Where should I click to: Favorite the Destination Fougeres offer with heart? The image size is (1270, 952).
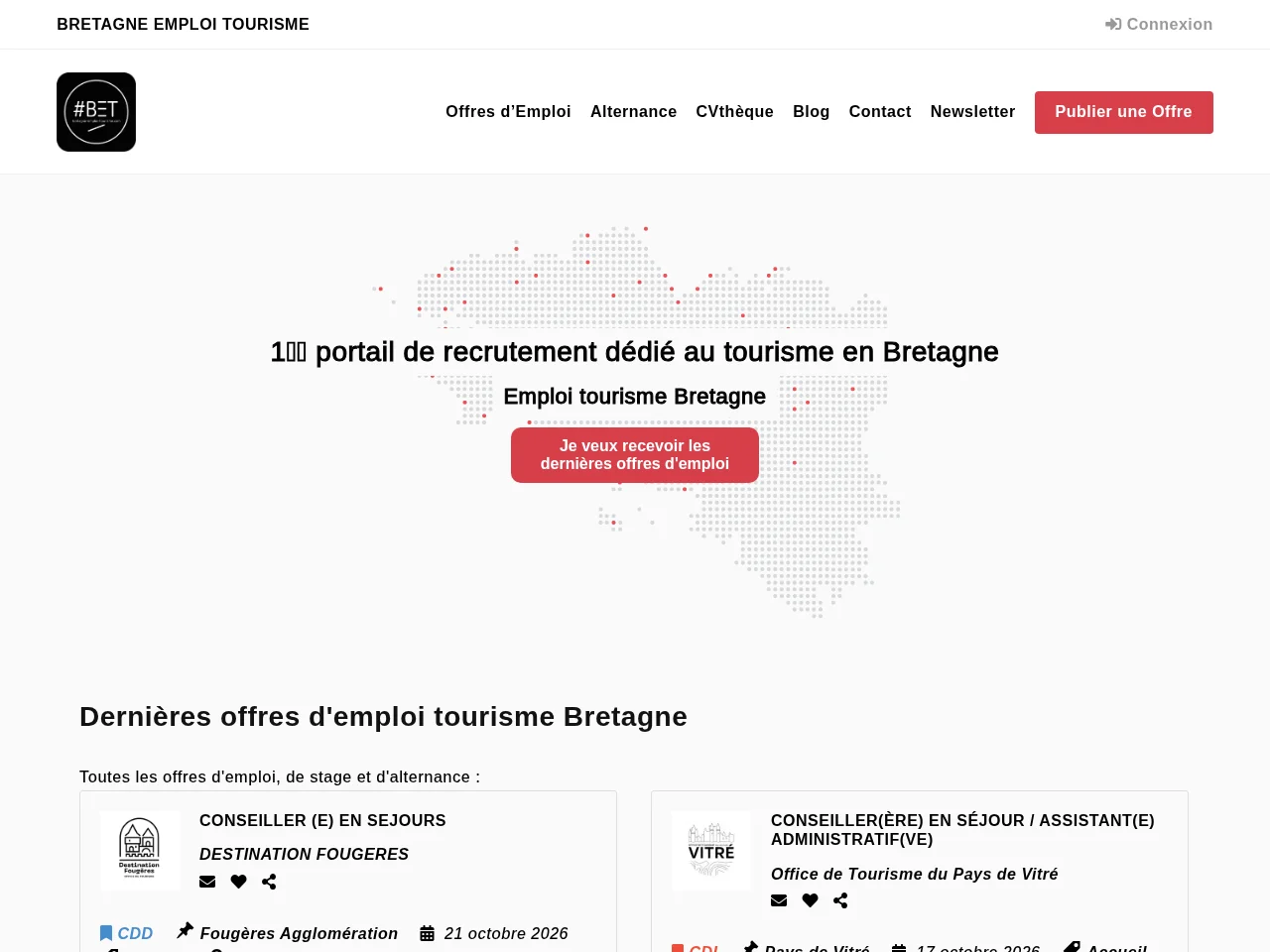(x=238, y=882)
